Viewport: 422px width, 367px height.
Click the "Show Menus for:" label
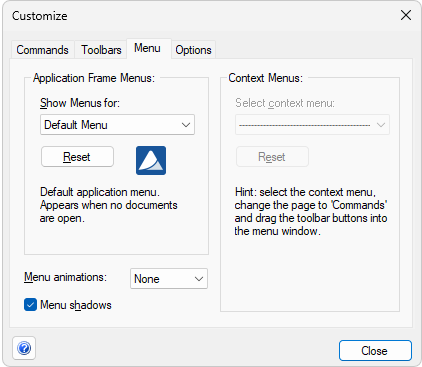pyautogui.click(x=80, y=103)
